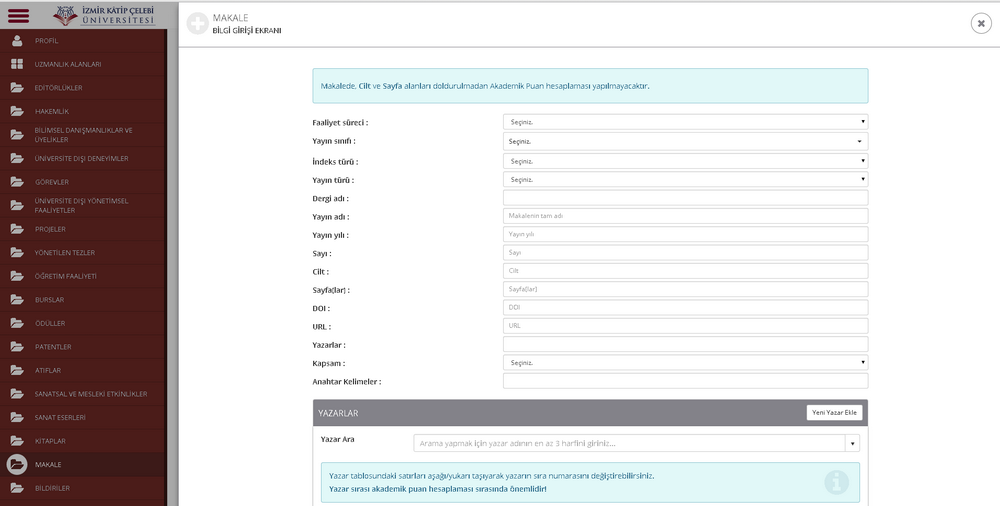Click the Cilt input field
Viewport: 1000px width, 506px height.
[x=686, y=271]
